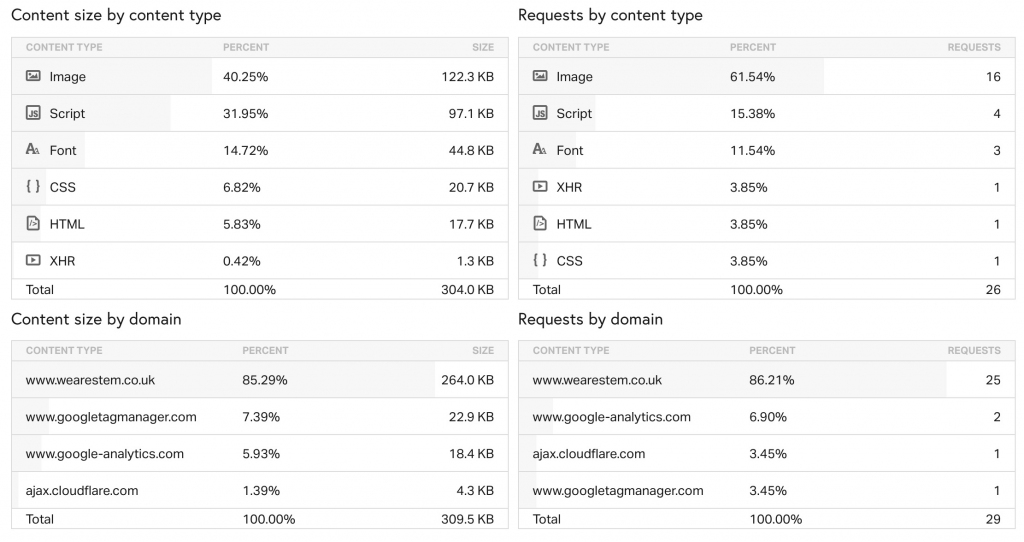Click the Image icon in Requests by content type
The width and height of the screenshot is (1024, 542).
click(x=539, y=76)
